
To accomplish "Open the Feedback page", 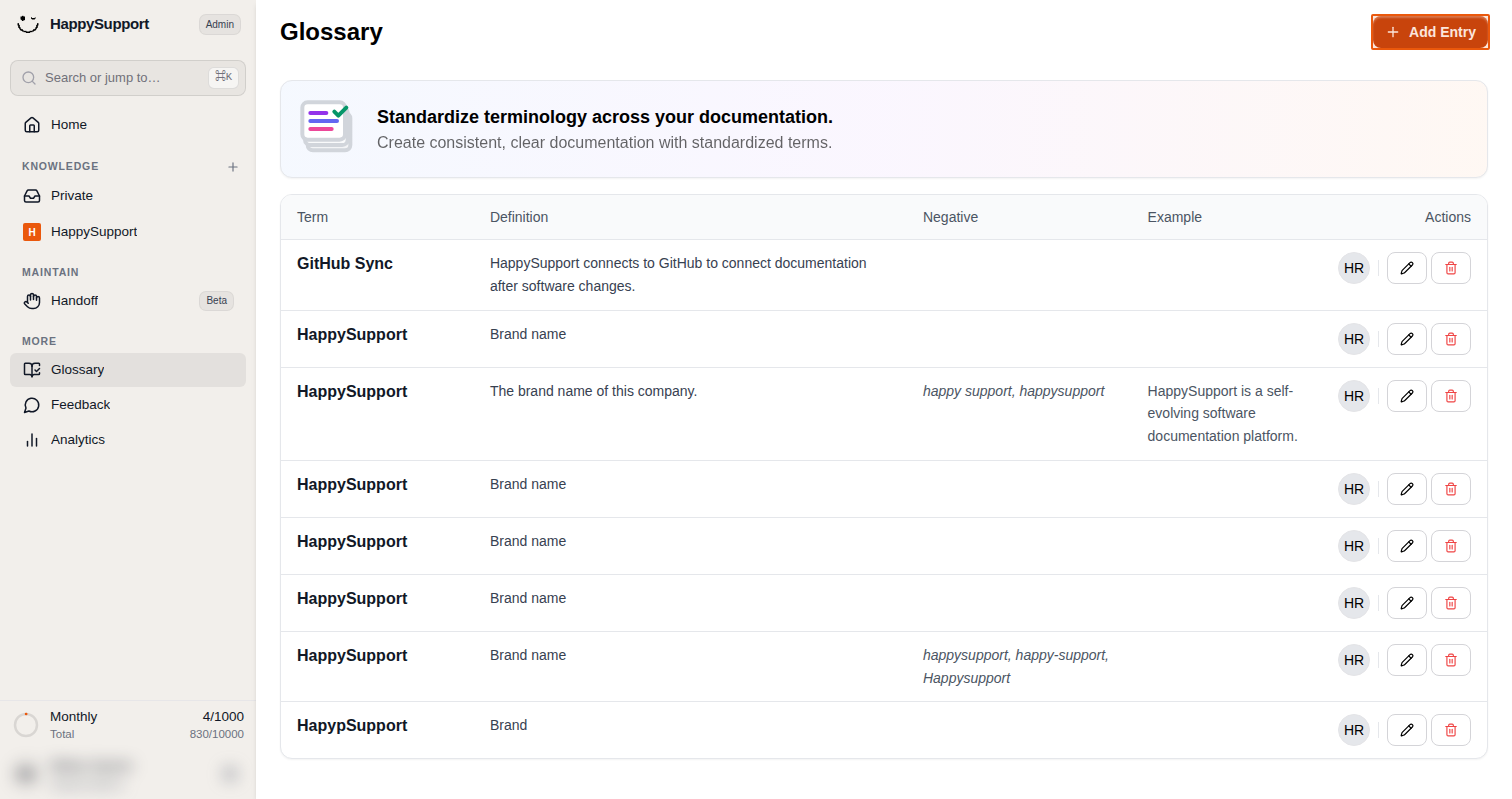I will pos(128,405).
